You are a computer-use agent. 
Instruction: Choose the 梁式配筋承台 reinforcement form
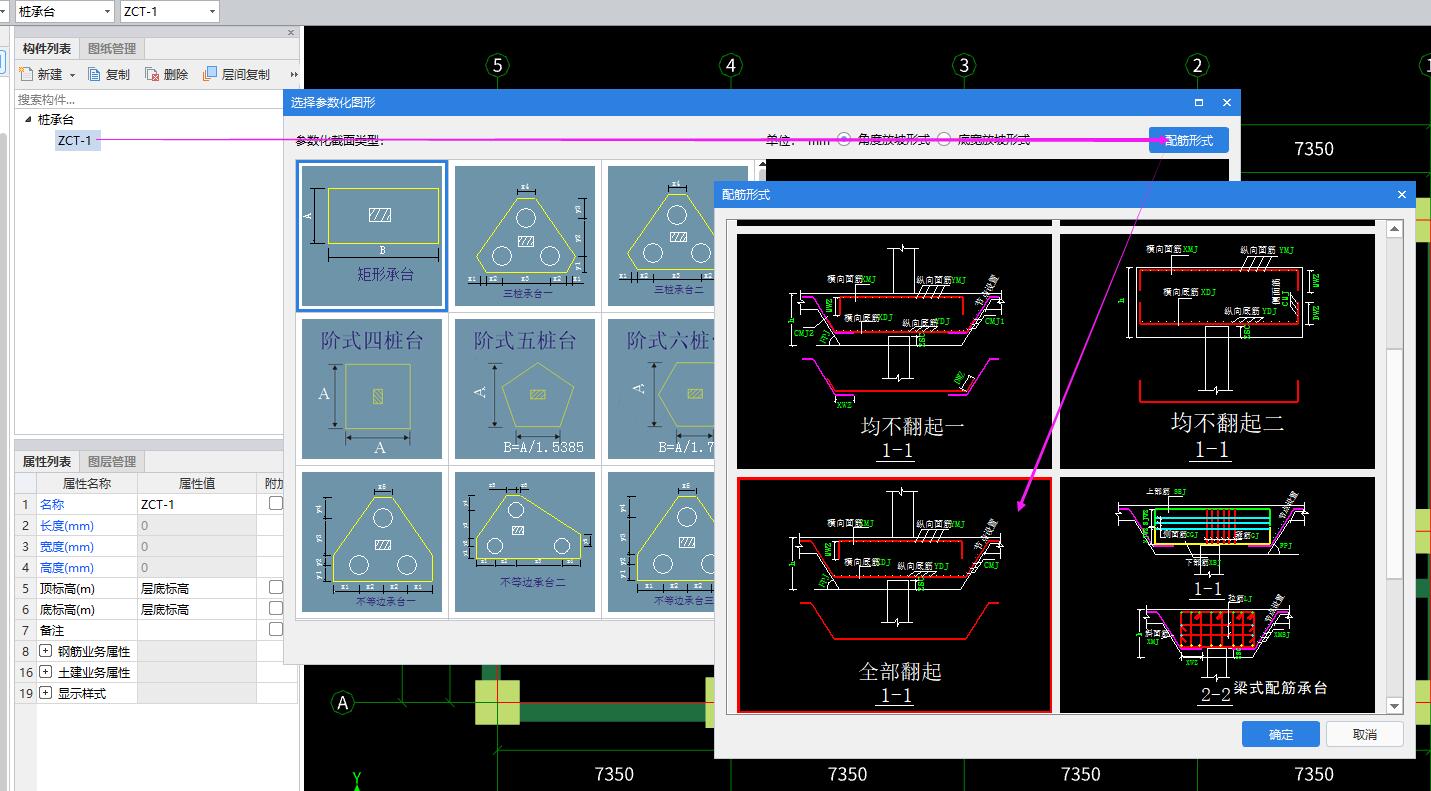[x=1218, y=595]
